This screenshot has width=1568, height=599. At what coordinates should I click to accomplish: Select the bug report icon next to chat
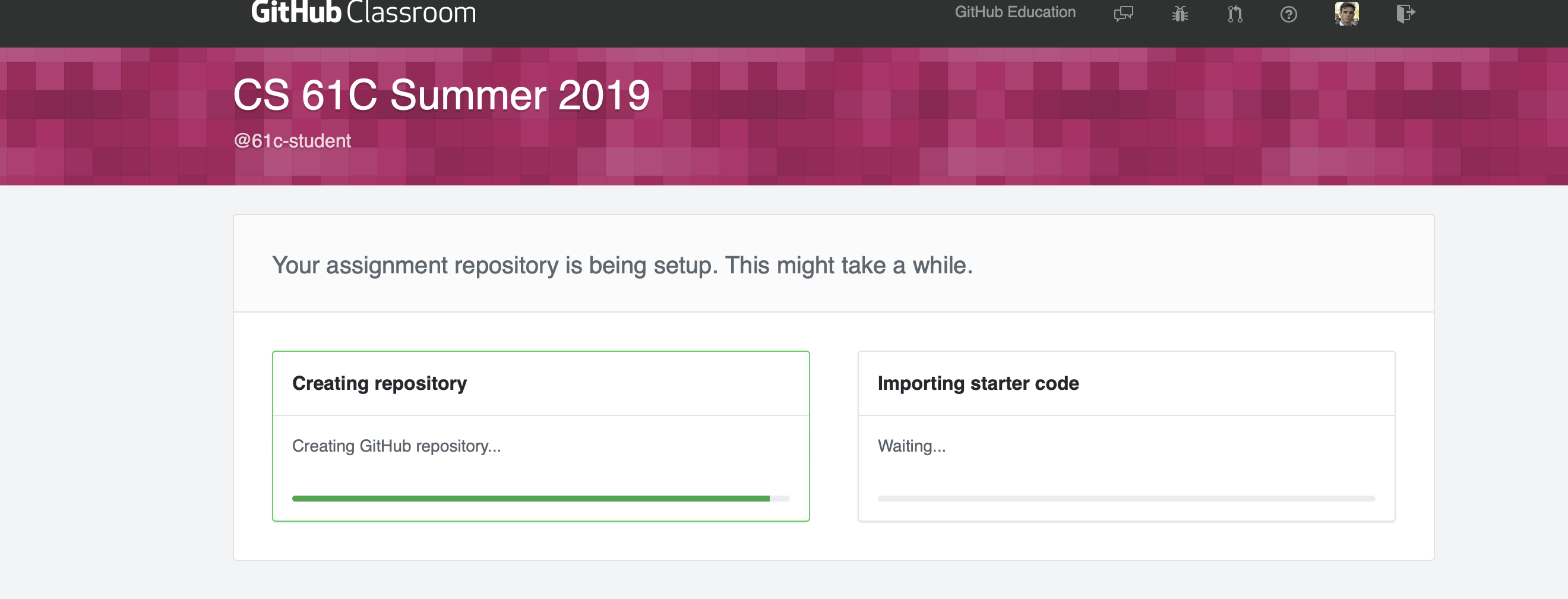point(1179,14)
